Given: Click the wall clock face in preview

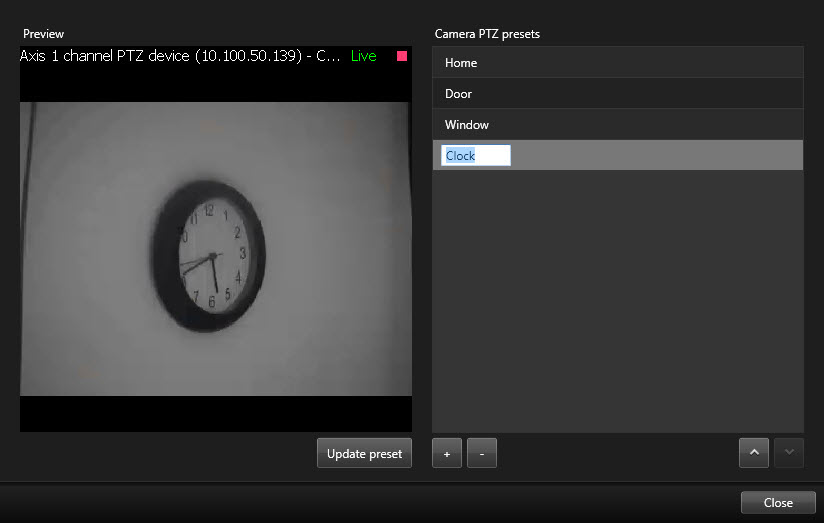Looking at the screenshot, I should coord(208,256).
